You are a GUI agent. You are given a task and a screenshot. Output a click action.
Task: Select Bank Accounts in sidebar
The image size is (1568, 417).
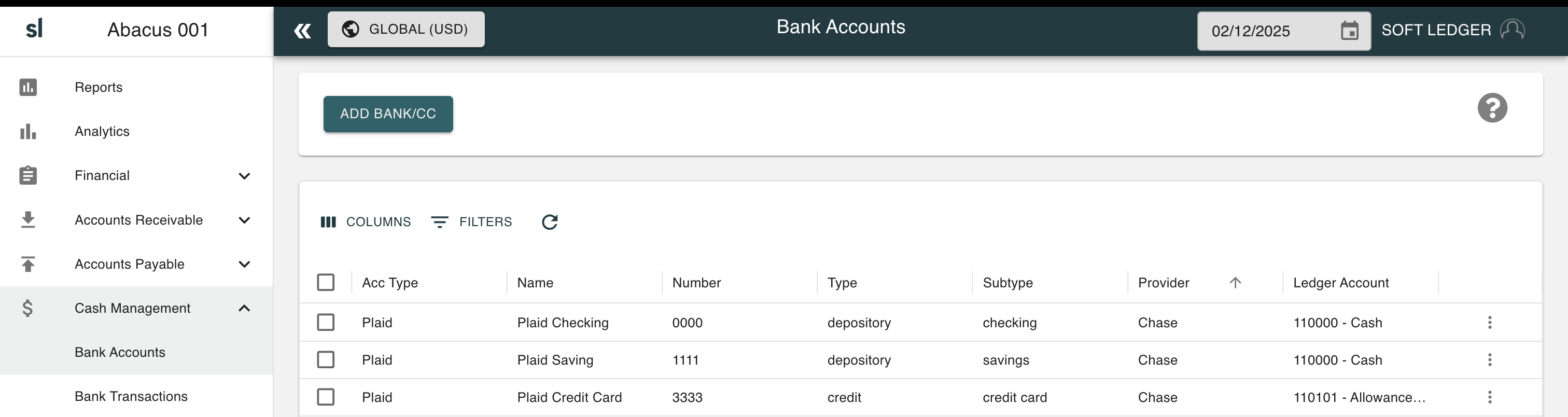click(120, 353)
